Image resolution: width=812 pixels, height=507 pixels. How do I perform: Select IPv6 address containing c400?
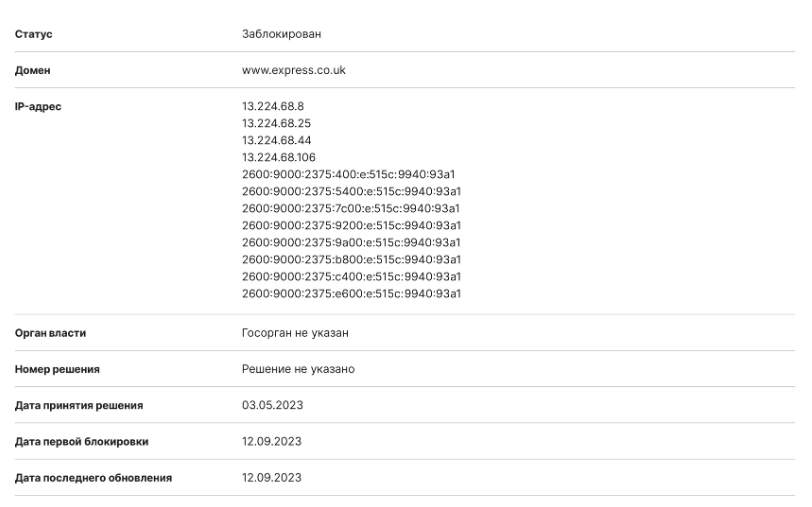pyautogui.click(x=352, y=277)
